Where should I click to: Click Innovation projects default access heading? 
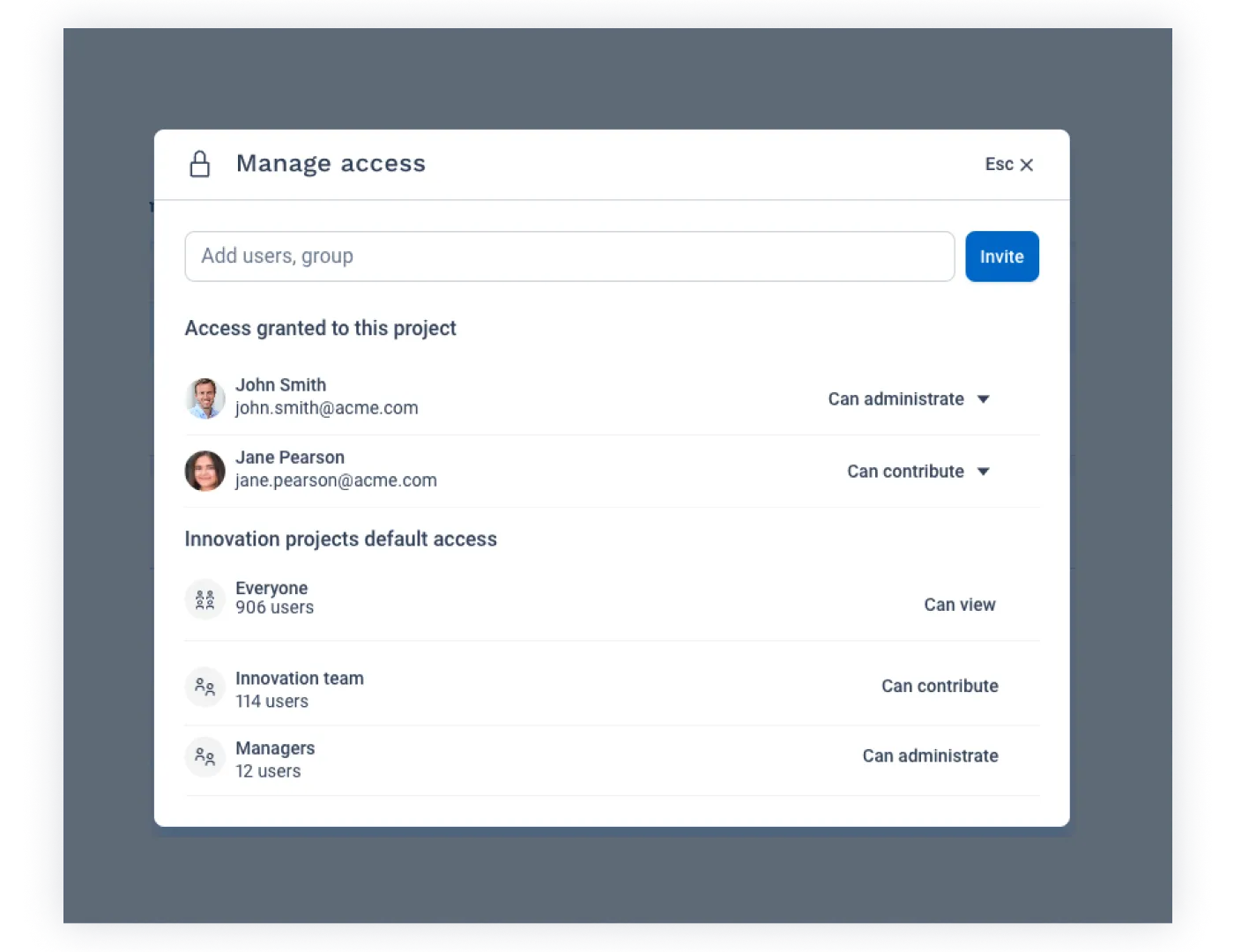click(x=341, y=539)
